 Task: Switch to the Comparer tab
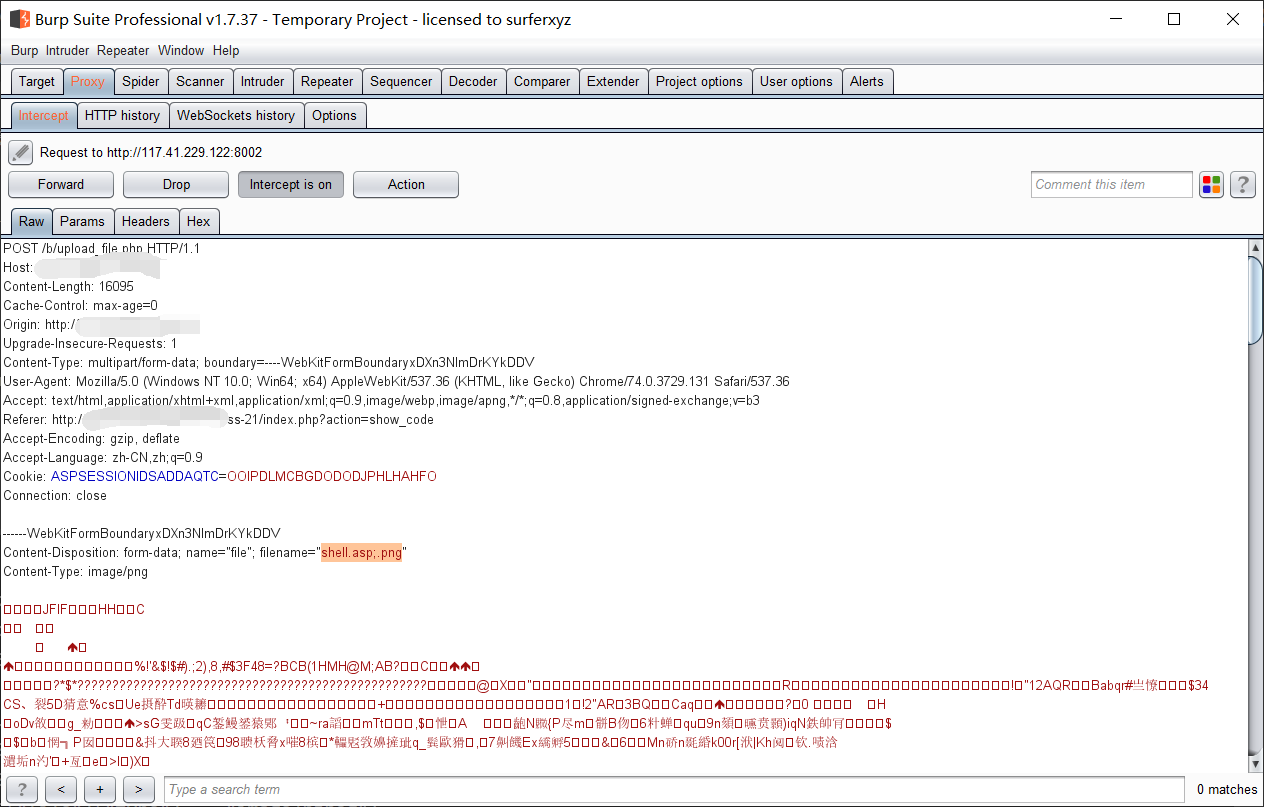tap(542, 82)
